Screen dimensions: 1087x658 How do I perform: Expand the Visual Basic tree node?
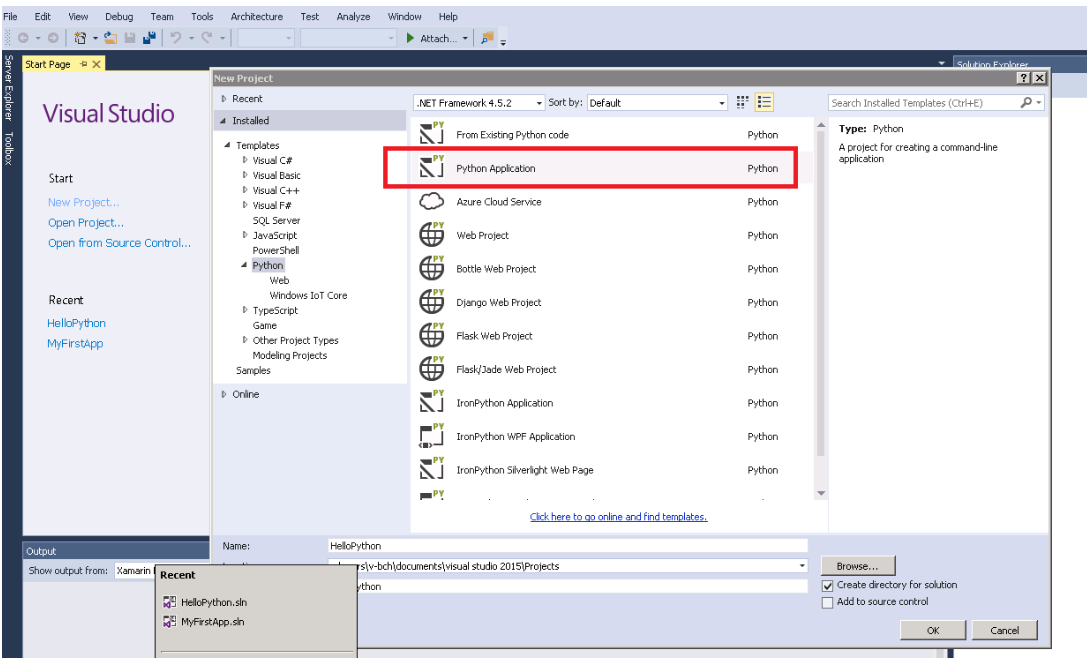pyautogui.click(x=245, y=175)
